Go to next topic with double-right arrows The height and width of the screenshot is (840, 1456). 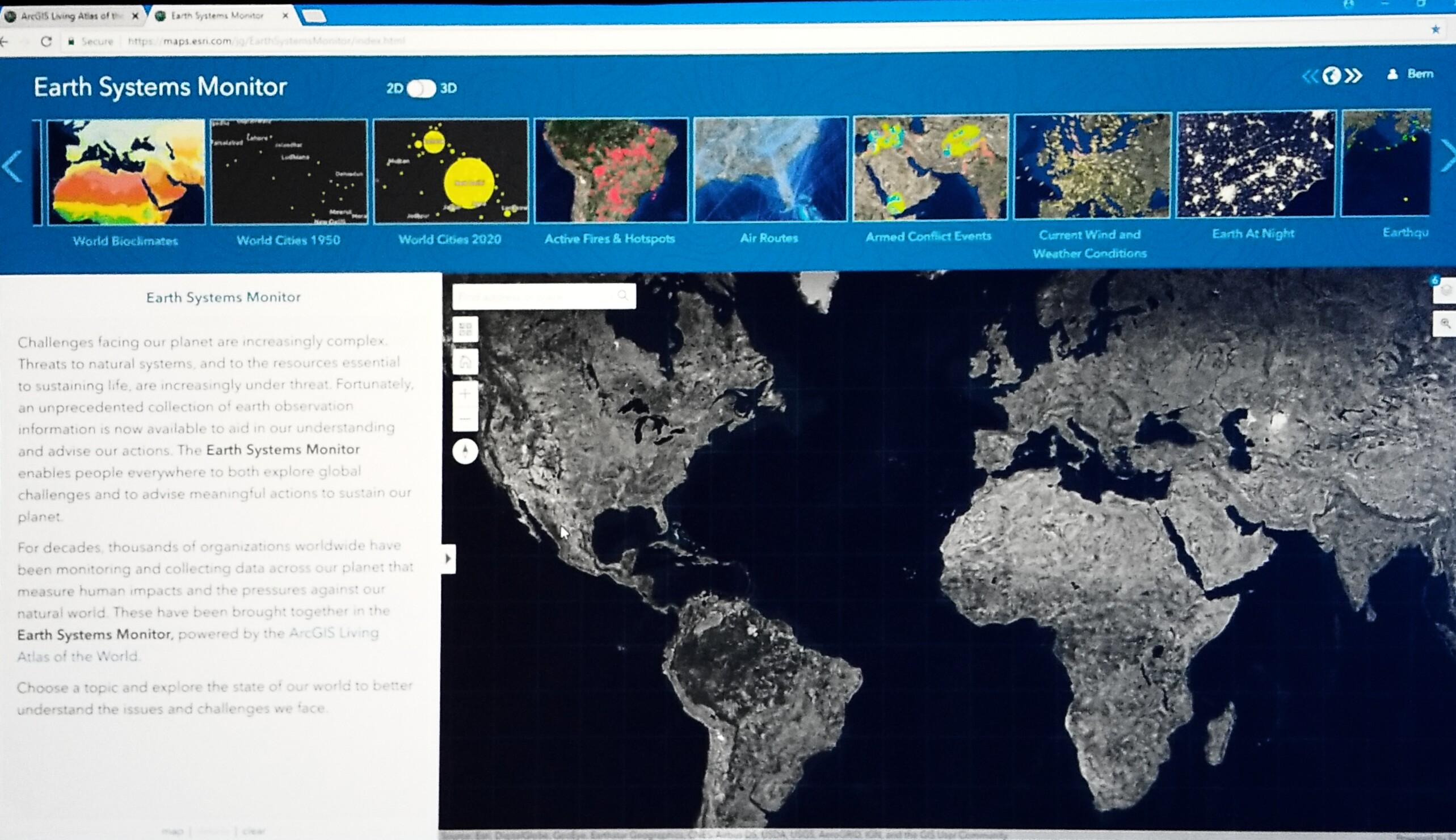(x=1353, y=75)
